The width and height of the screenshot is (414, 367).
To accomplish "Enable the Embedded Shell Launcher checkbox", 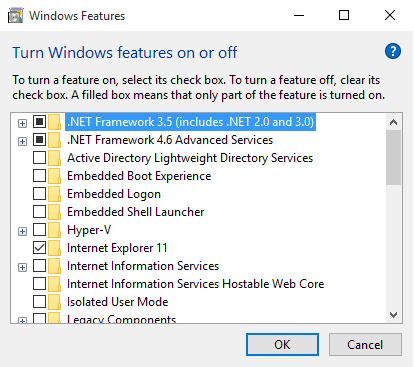I will click(39, 212).
